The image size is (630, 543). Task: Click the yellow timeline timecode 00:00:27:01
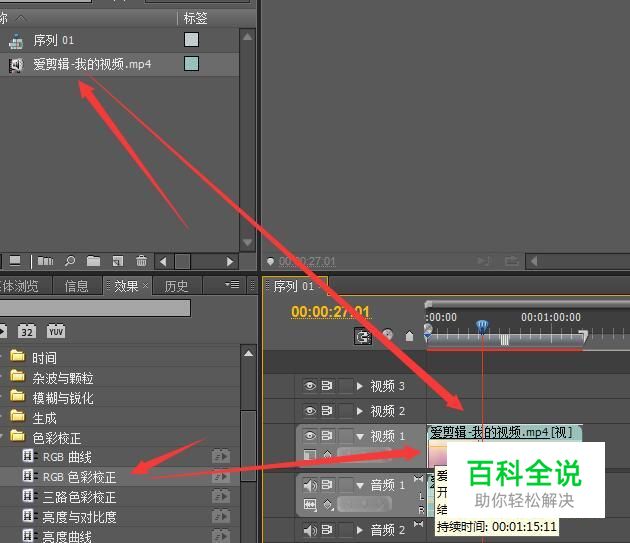click(330, 312)
